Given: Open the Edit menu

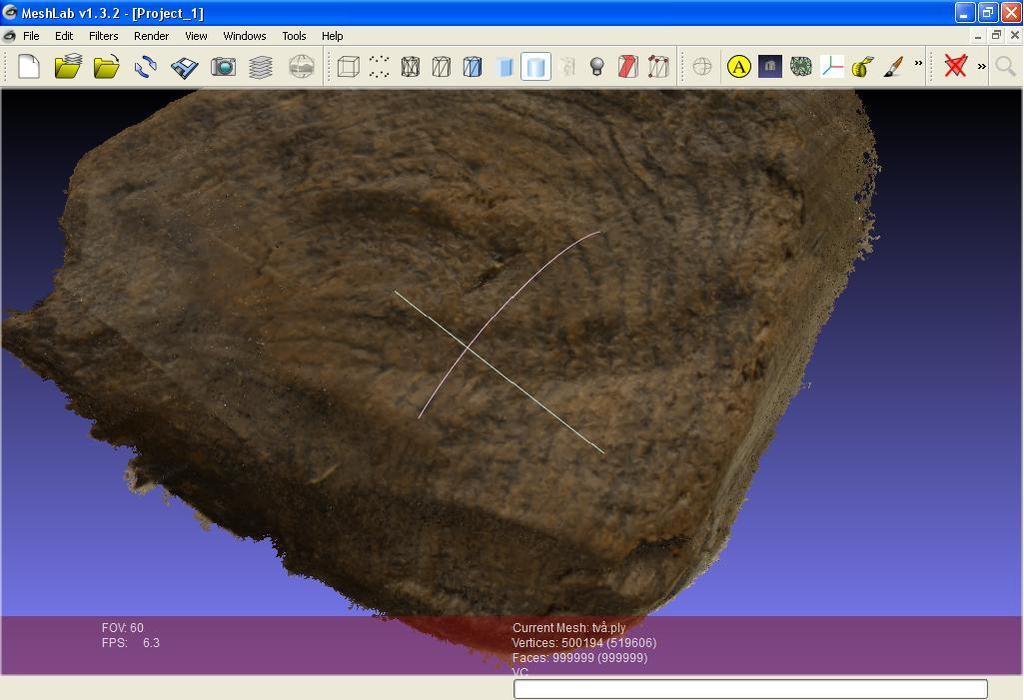Looking at the screenshot, I should [x=64, y=36].
